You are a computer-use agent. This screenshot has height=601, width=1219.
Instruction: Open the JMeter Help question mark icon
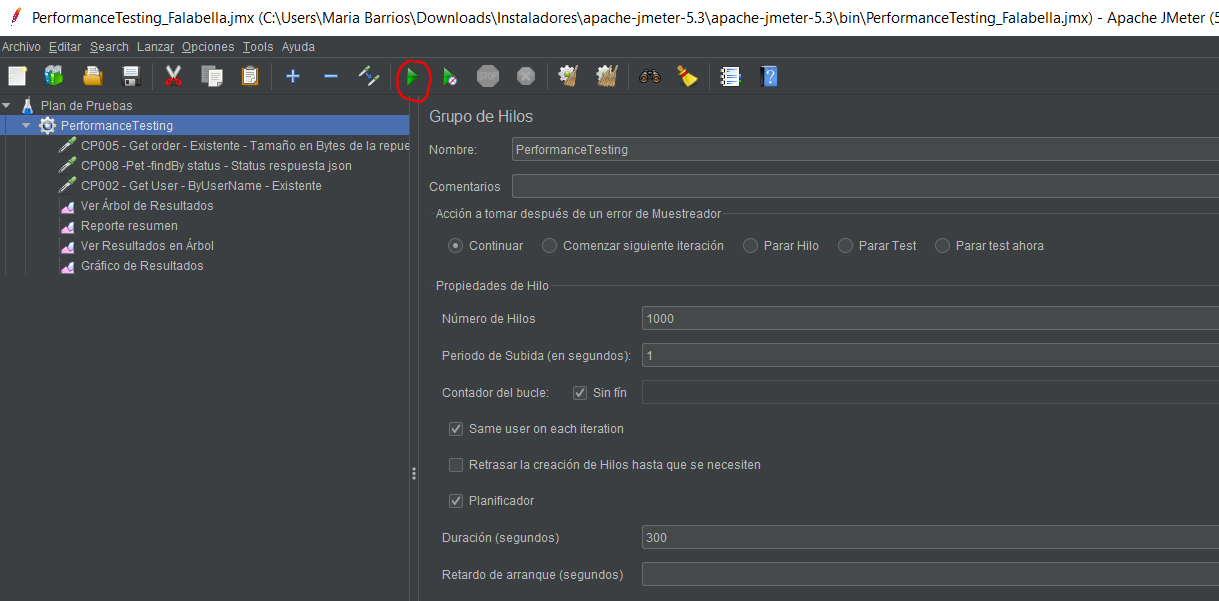[x=769, y=76]
